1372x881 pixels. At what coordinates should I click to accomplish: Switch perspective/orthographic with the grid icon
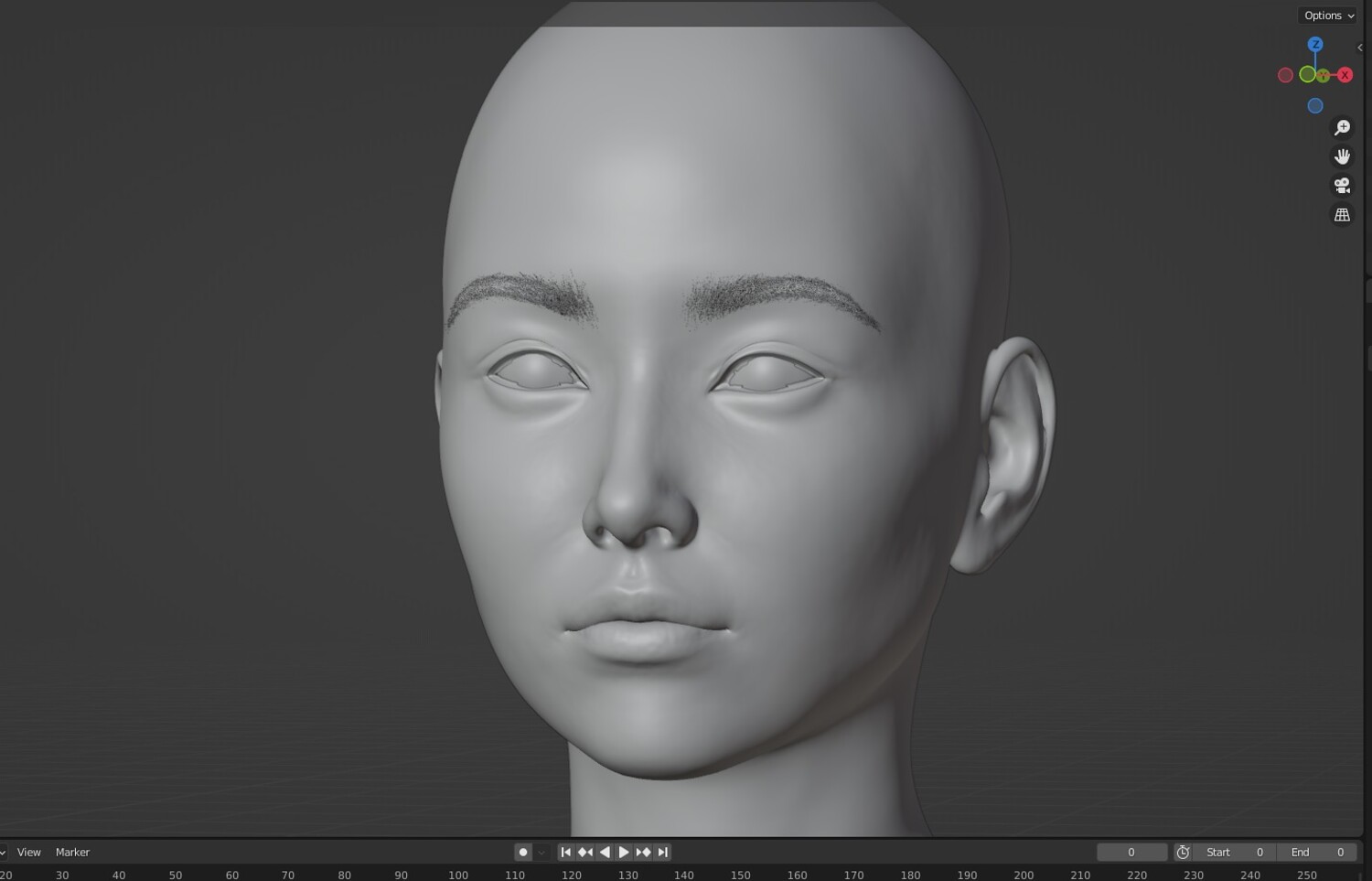1342,215
